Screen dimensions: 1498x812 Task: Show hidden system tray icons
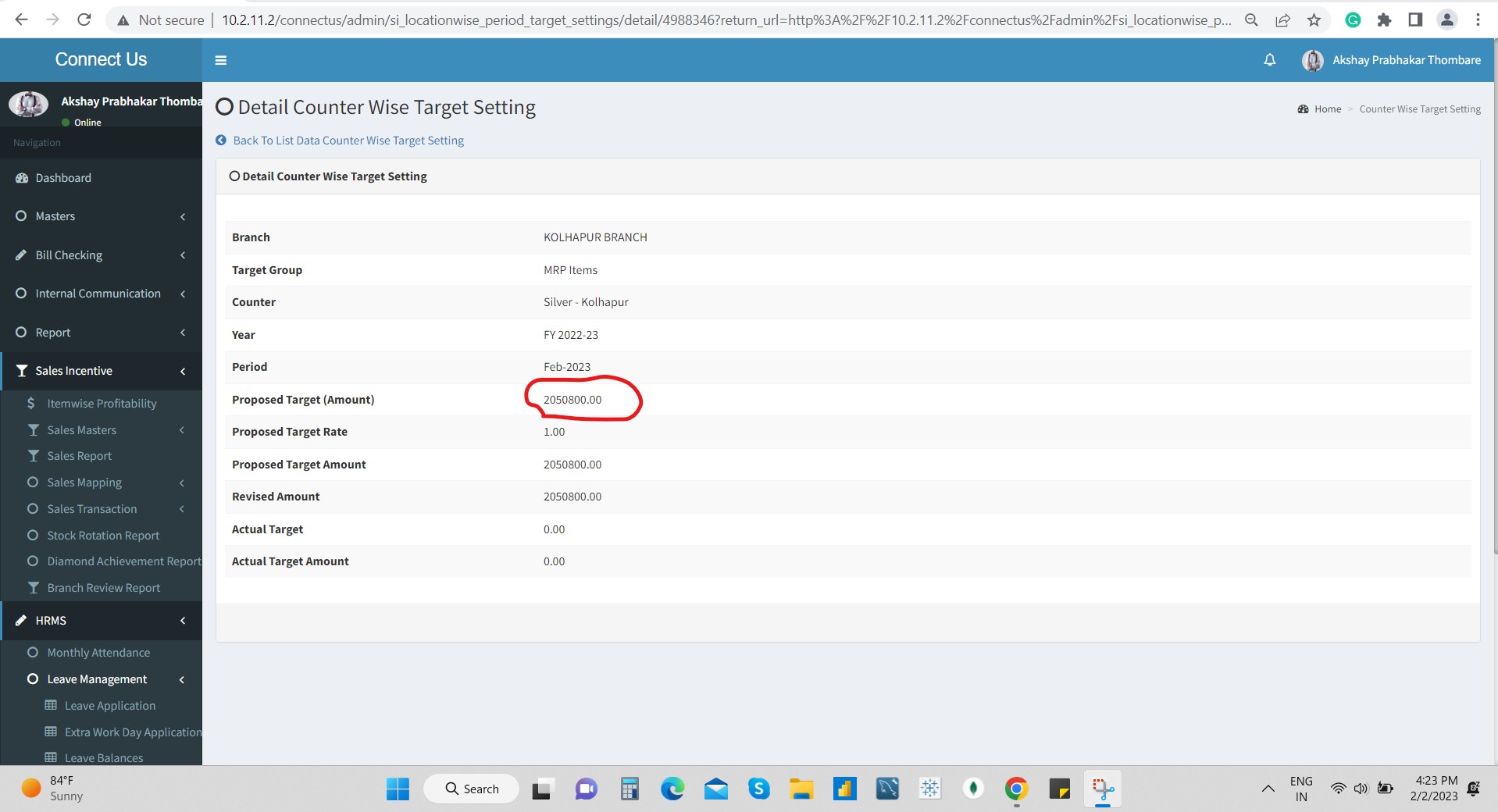pos(1268,789)
